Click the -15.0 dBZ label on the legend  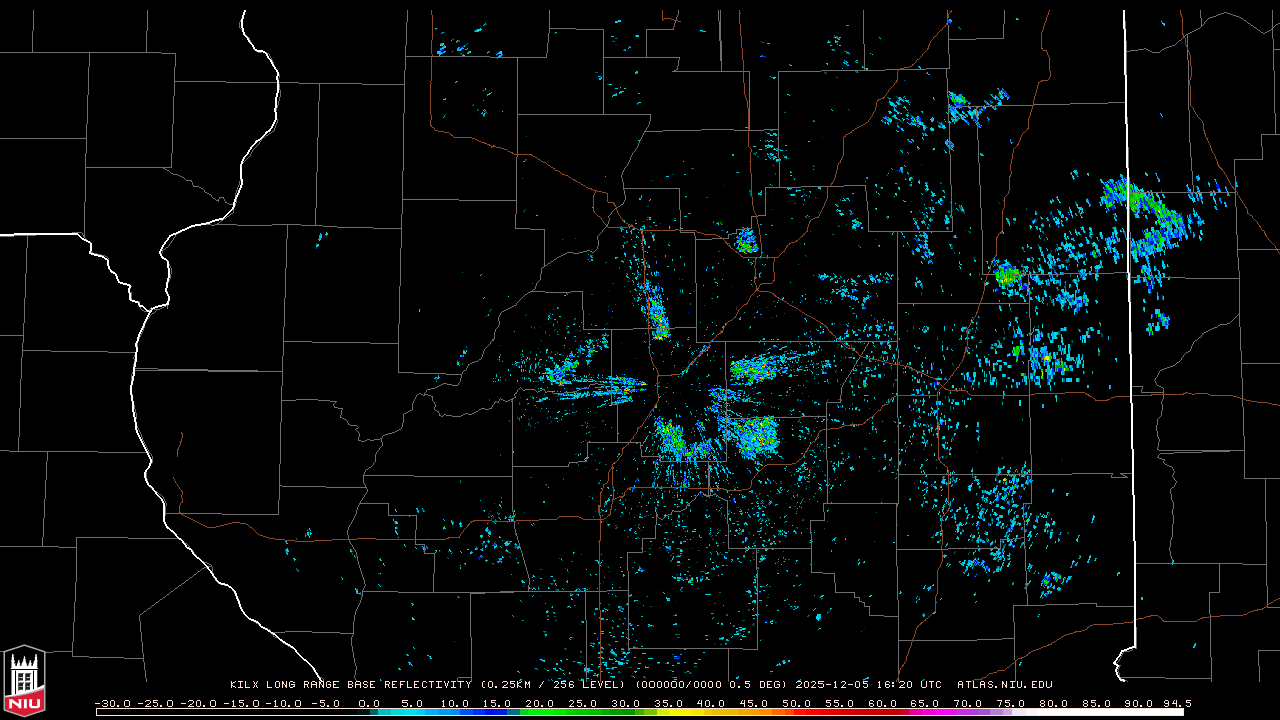tap(241, 703)
